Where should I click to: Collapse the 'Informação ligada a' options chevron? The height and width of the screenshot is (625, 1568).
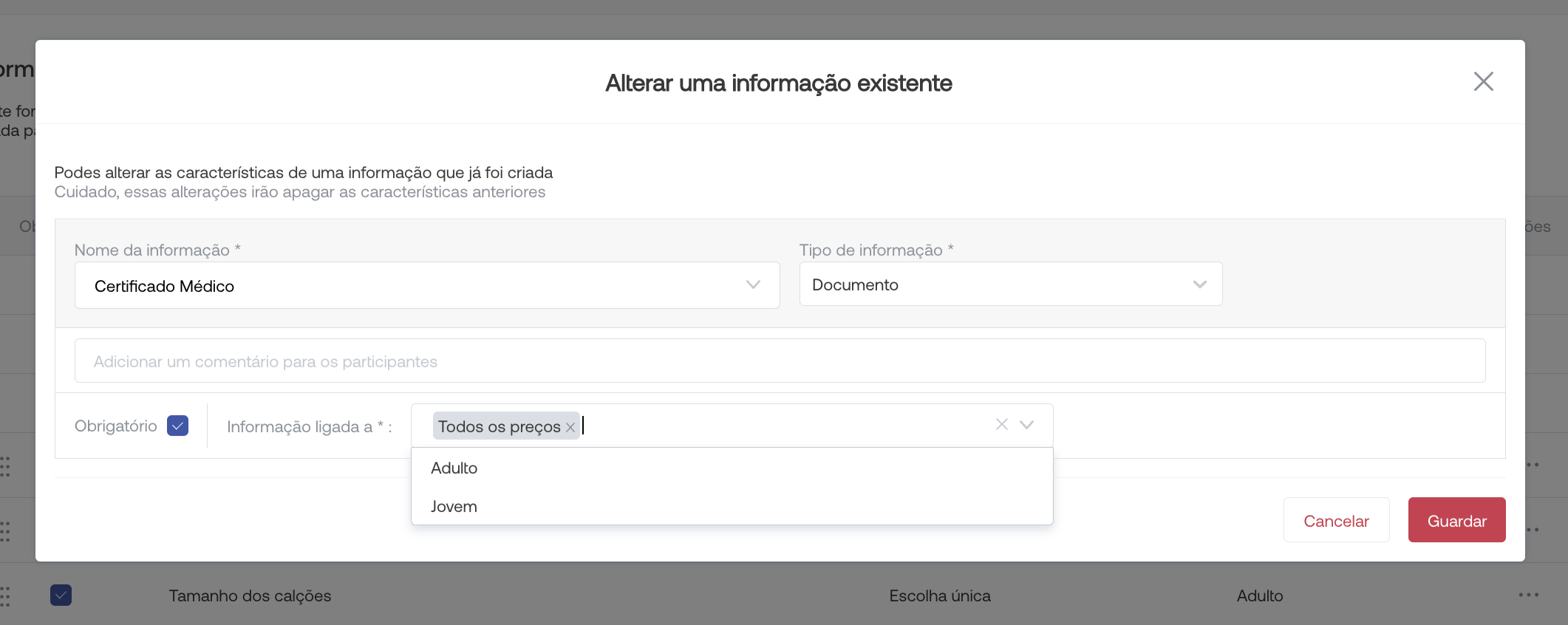pos(1026,425)
